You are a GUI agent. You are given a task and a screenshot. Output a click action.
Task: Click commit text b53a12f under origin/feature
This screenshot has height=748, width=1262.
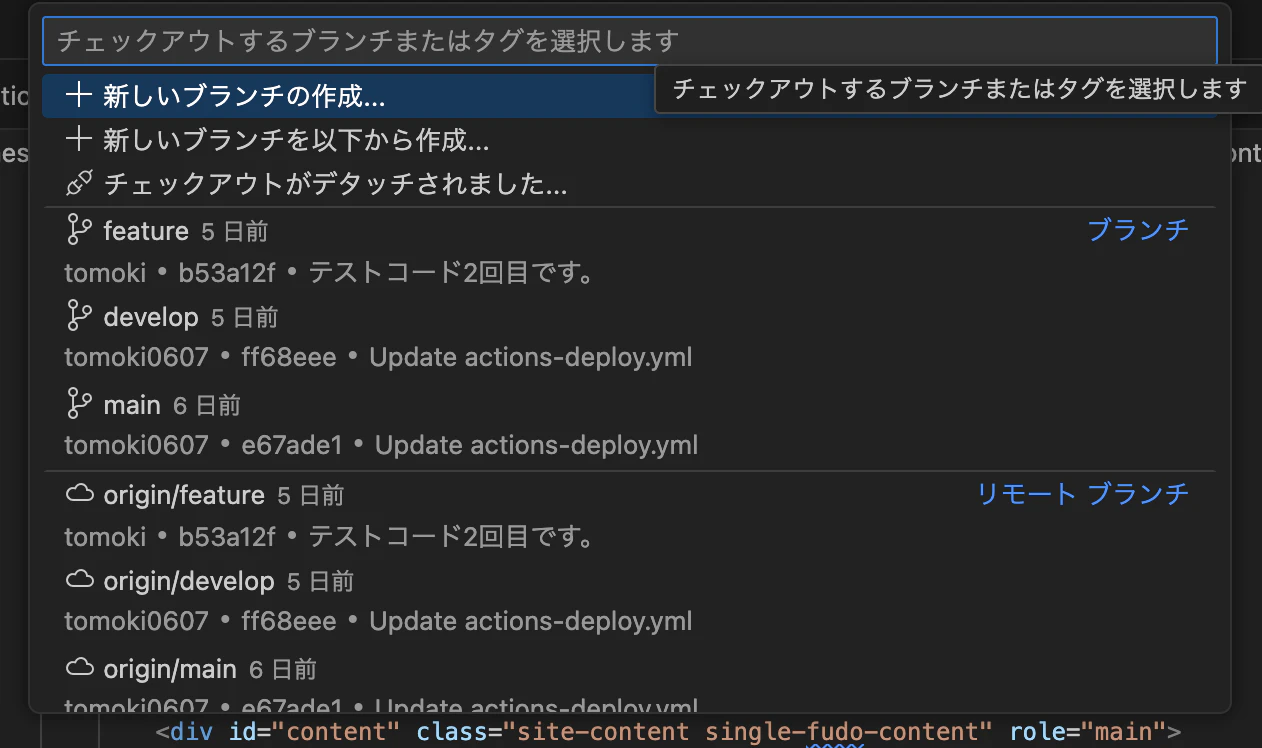point(227,537)
